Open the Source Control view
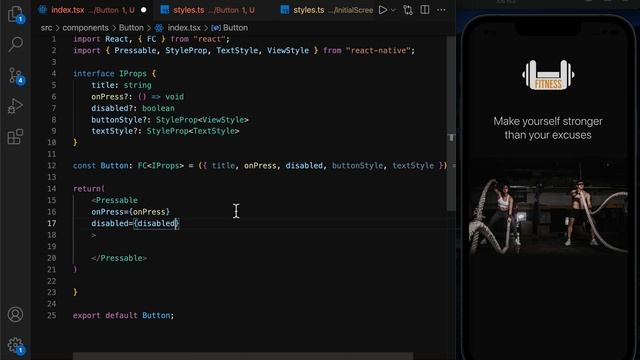The width and height of the screenshot is (640, 360). 16,76
